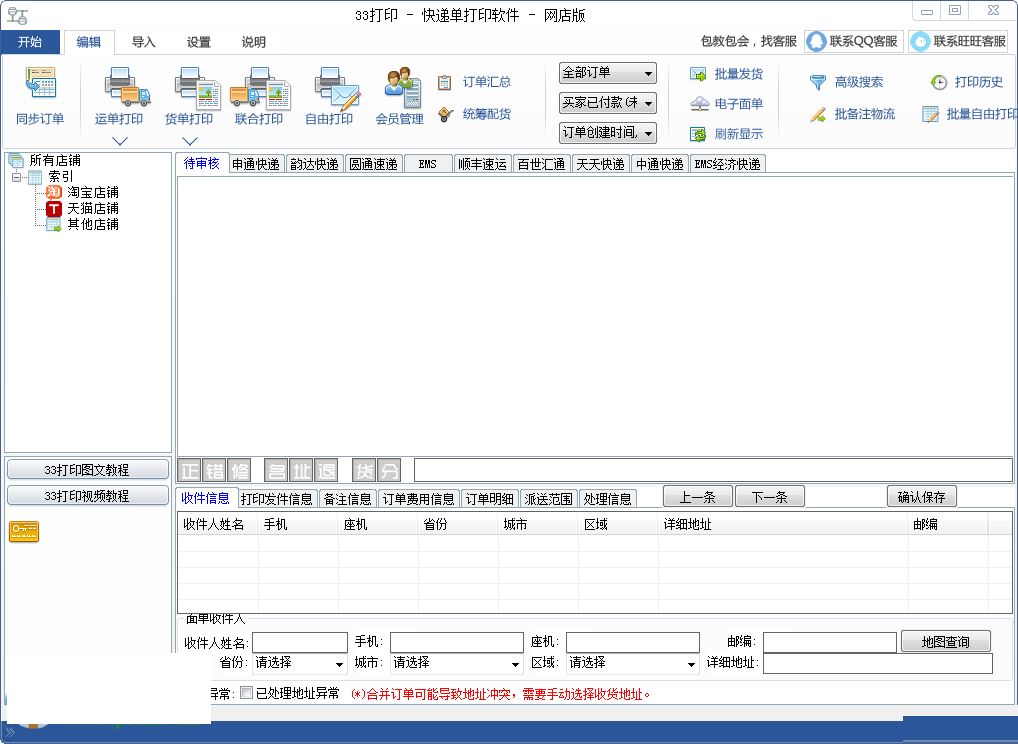Click the 确认保存 button

tap(921, 497)
